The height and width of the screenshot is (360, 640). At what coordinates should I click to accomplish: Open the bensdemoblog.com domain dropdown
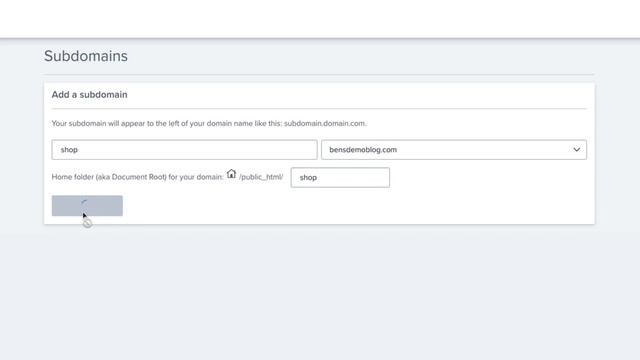[x=454, y=150]
